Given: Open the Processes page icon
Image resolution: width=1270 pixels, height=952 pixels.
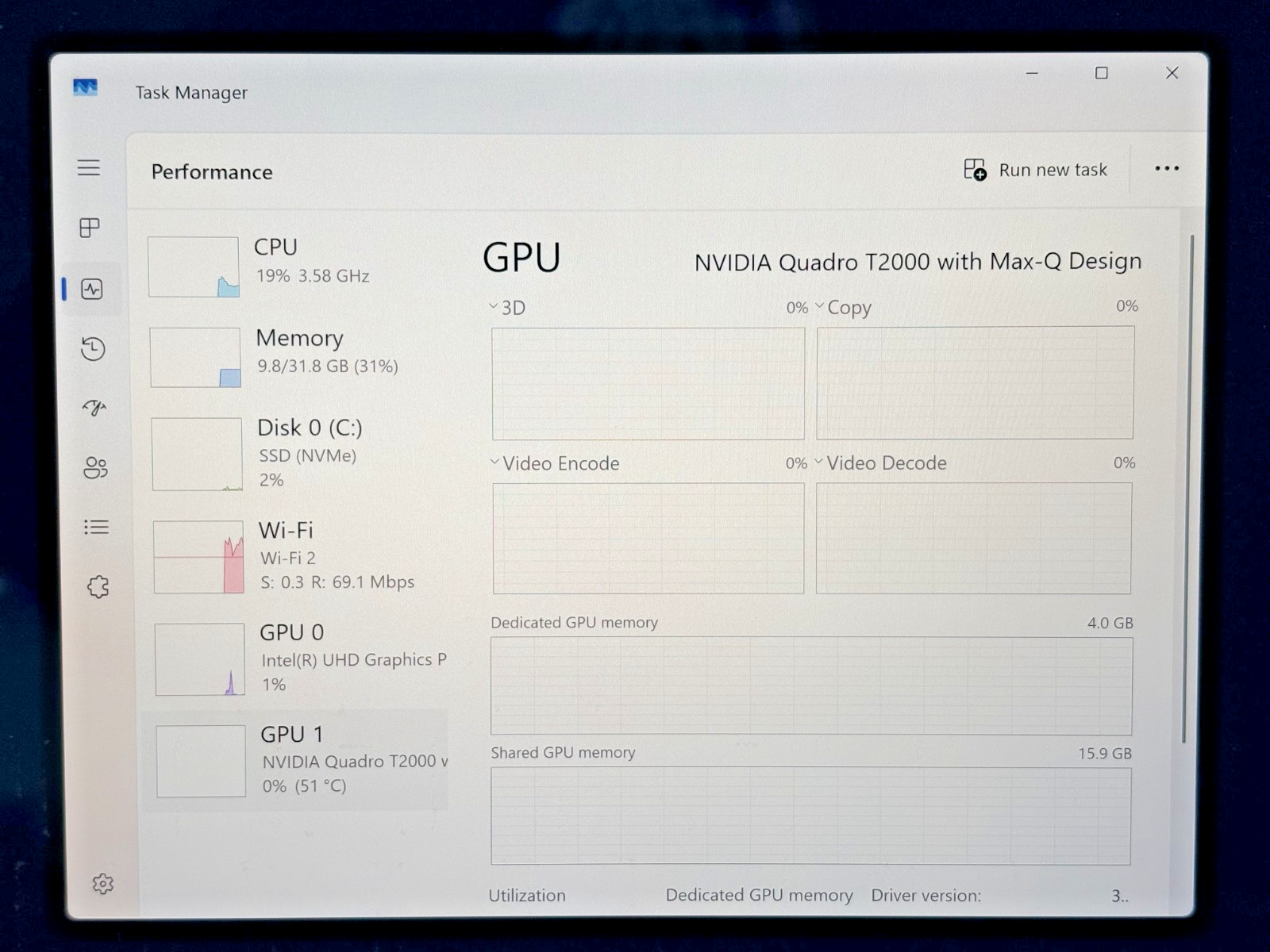Looking at the screenshot, I should click(x=90, y=228).
